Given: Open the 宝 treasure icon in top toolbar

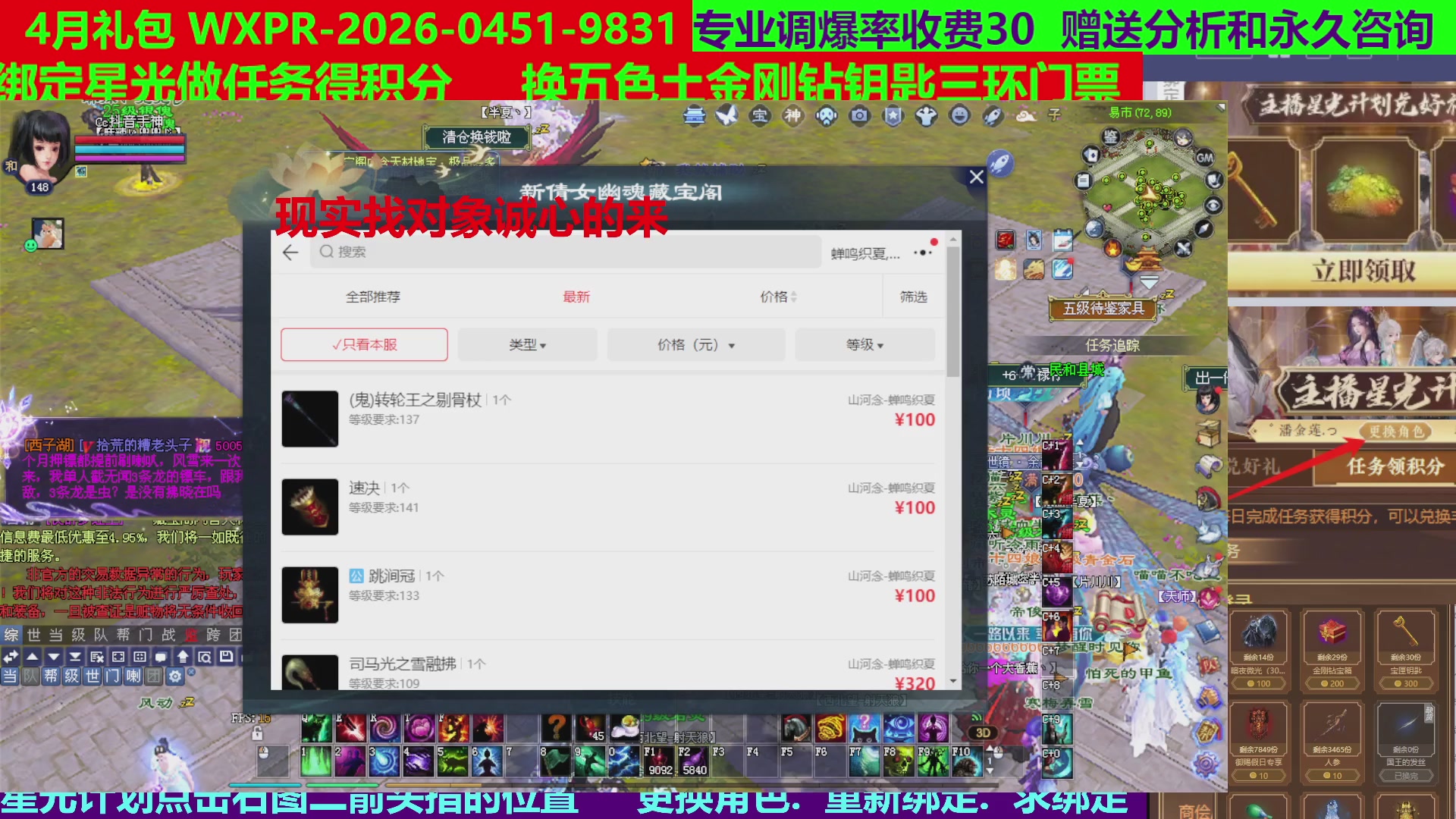Looking at the screenshot, I should (760, 115).
